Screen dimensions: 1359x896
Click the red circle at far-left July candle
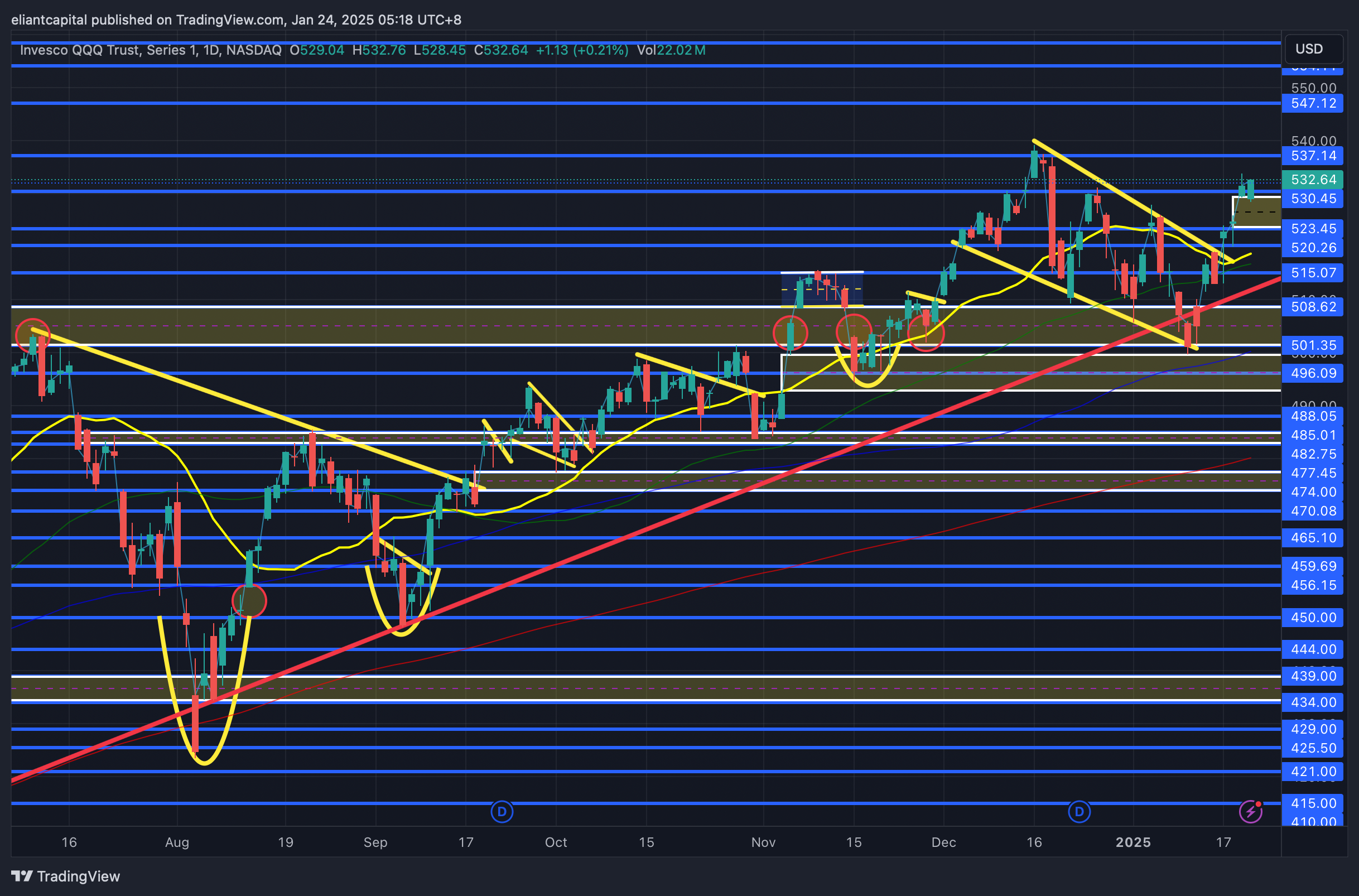[x=32, y=335]
